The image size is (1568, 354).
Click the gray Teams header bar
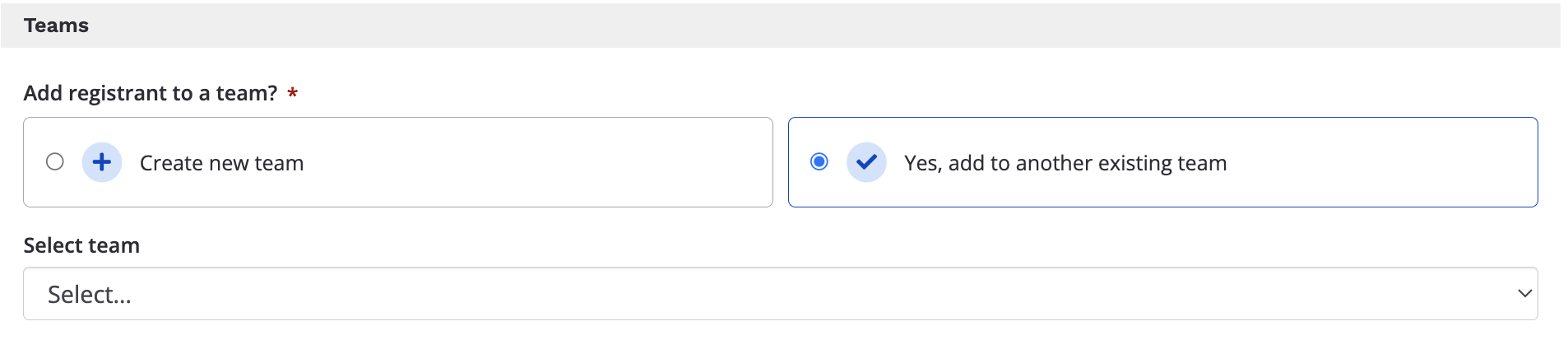781,26
